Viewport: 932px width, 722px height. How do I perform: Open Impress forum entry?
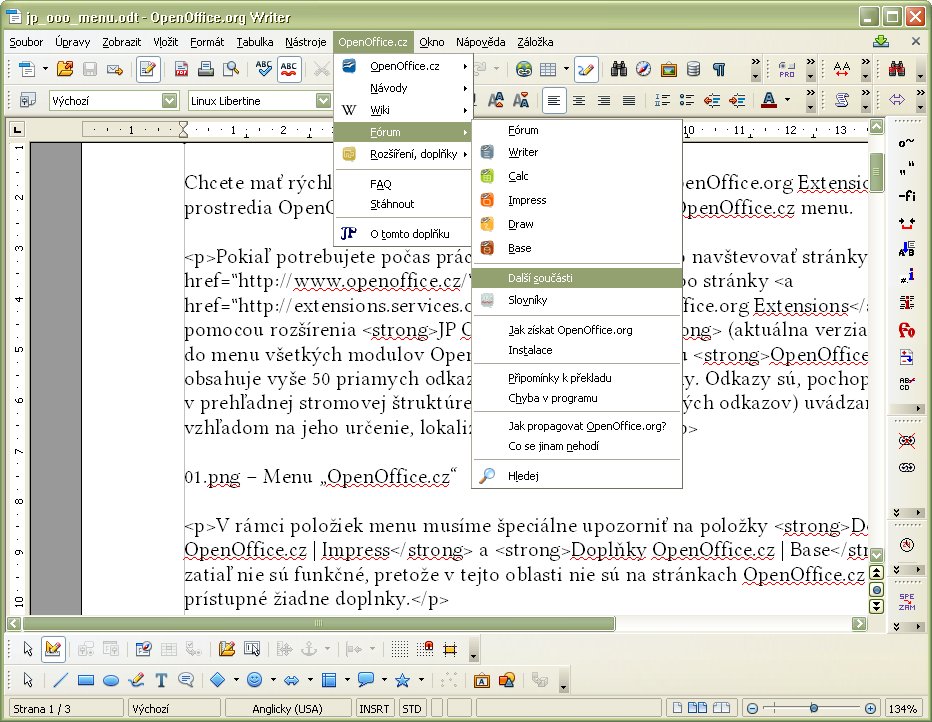pos(577,201)
